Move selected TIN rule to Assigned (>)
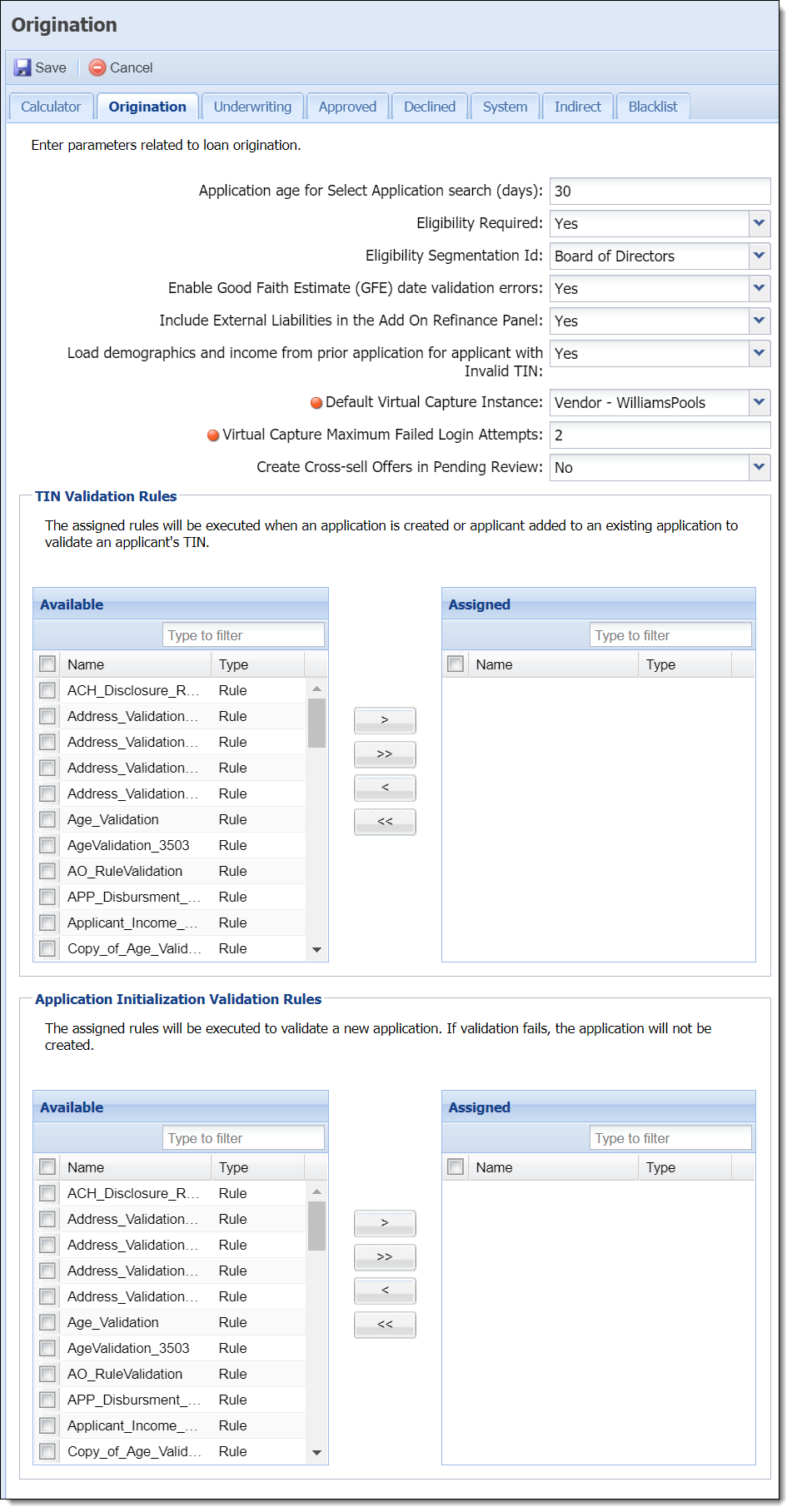 pyautogui.click(x=385, y=720)
